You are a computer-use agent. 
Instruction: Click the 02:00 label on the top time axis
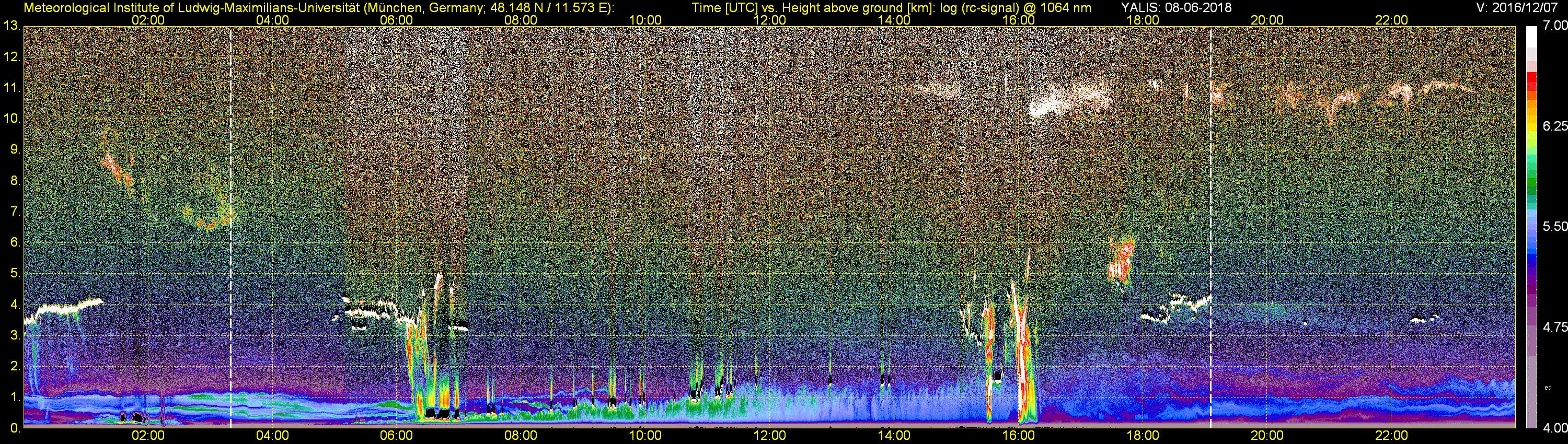click(148, 20)
